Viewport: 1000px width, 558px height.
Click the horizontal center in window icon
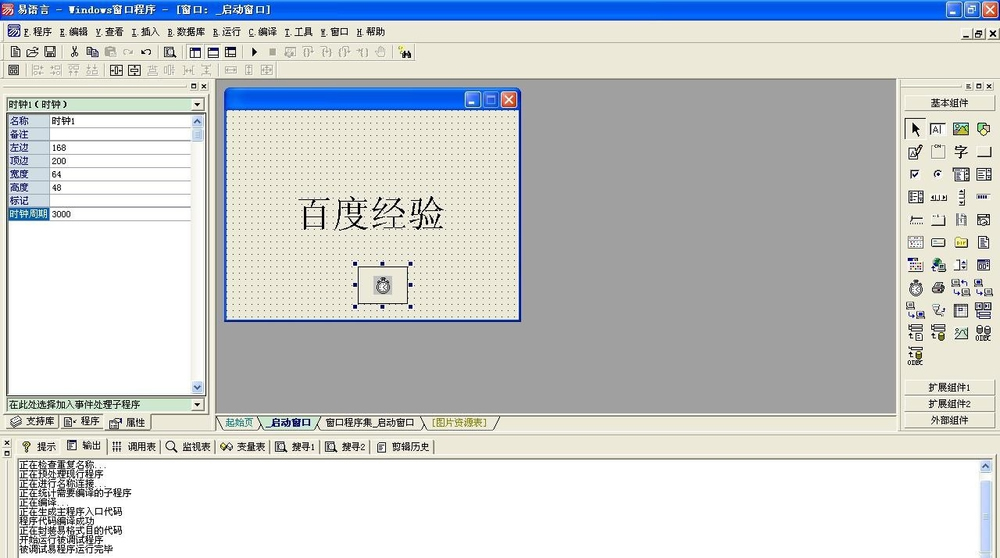[116, 70]
